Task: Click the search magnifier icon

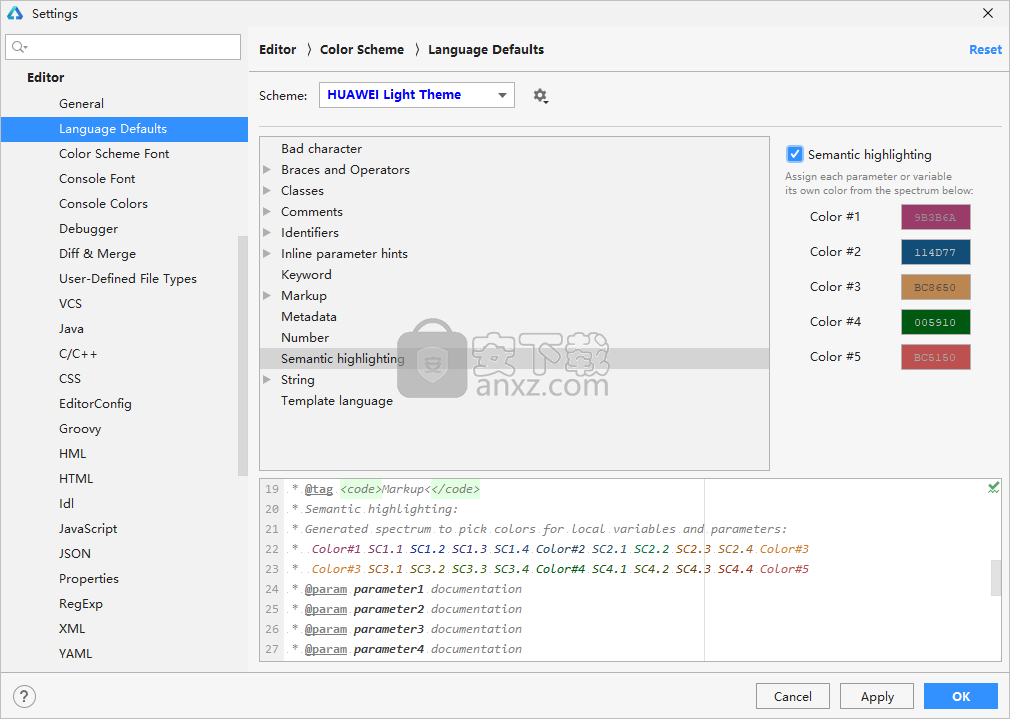Action: [19, 47]
